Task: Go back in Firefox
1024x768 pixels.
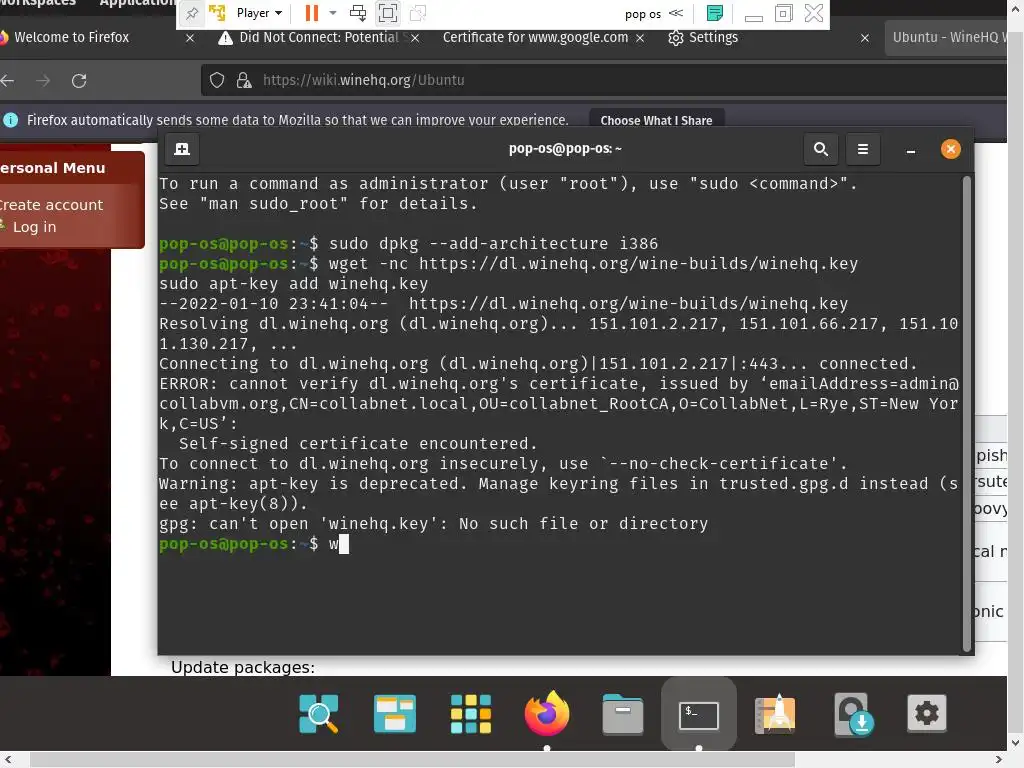Action: pos(8,80)
